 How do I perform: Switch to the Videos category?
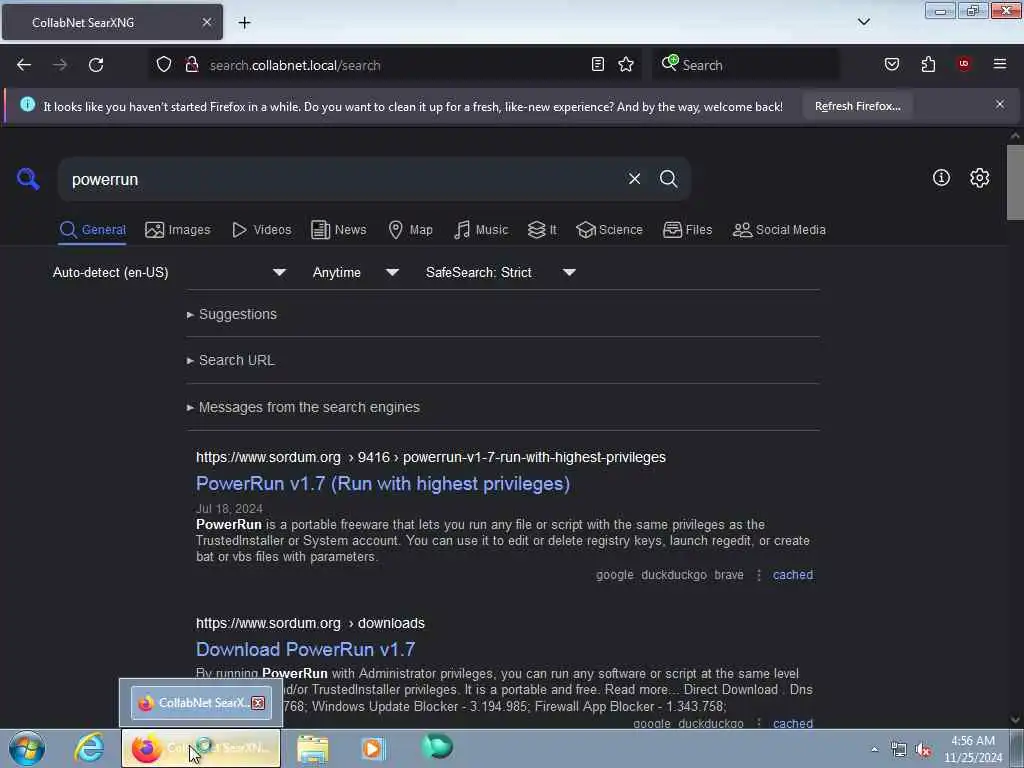261,230
